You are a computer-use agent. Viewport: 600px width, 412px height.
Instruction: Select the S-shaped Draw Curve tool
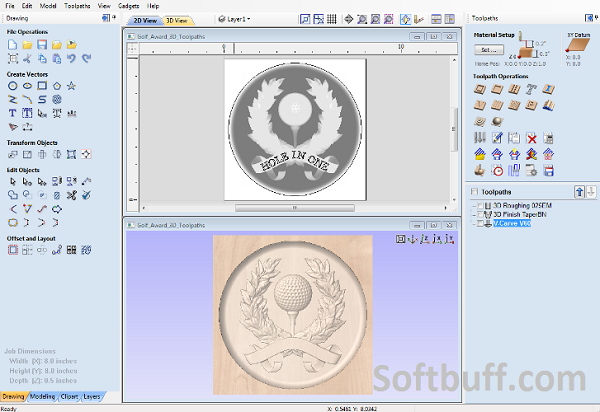point(42,99)
